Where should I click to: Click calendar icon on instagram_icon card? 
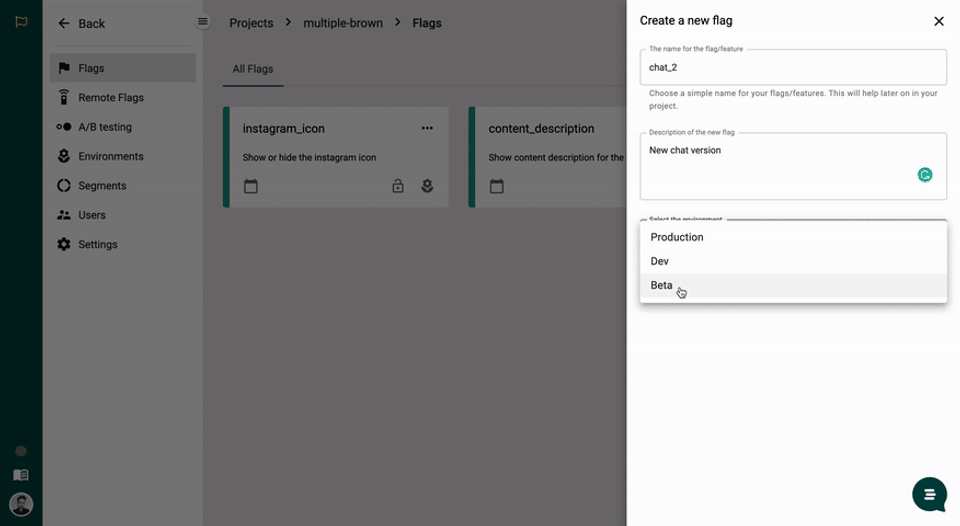[x=250, y=186]
